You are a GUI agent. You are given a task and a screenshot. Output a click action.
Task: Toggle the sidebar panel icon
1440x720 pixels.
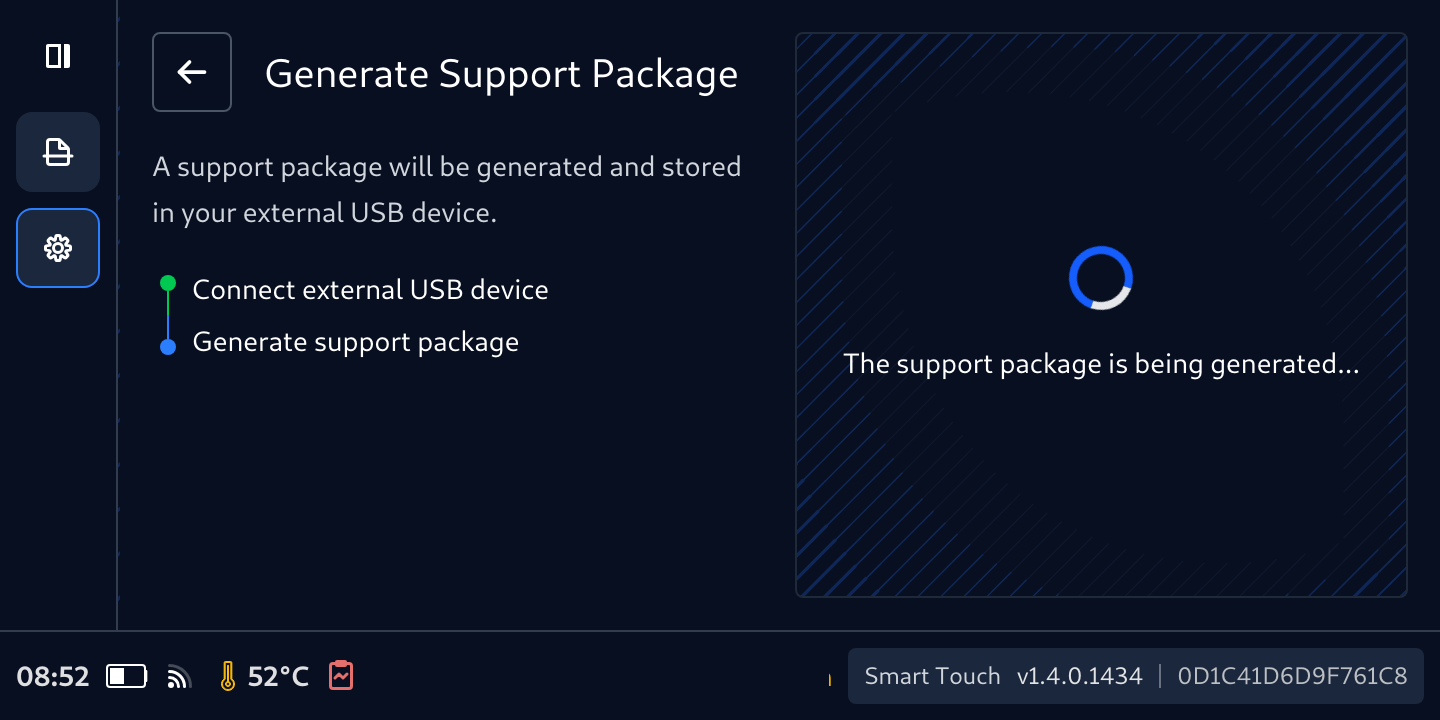click(x=58, y=56)
